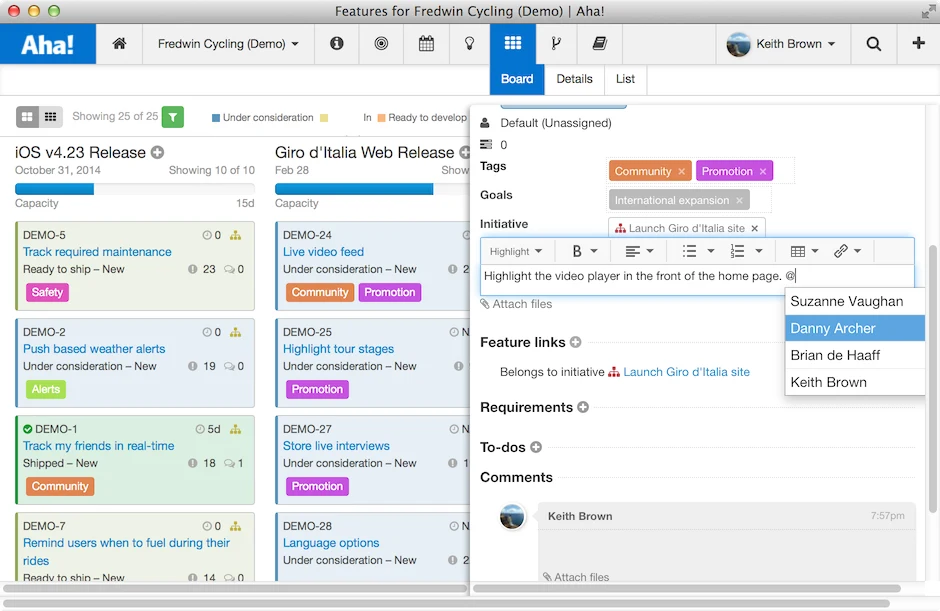
Task: Remove the Community tag
Action: pos(682,171)
